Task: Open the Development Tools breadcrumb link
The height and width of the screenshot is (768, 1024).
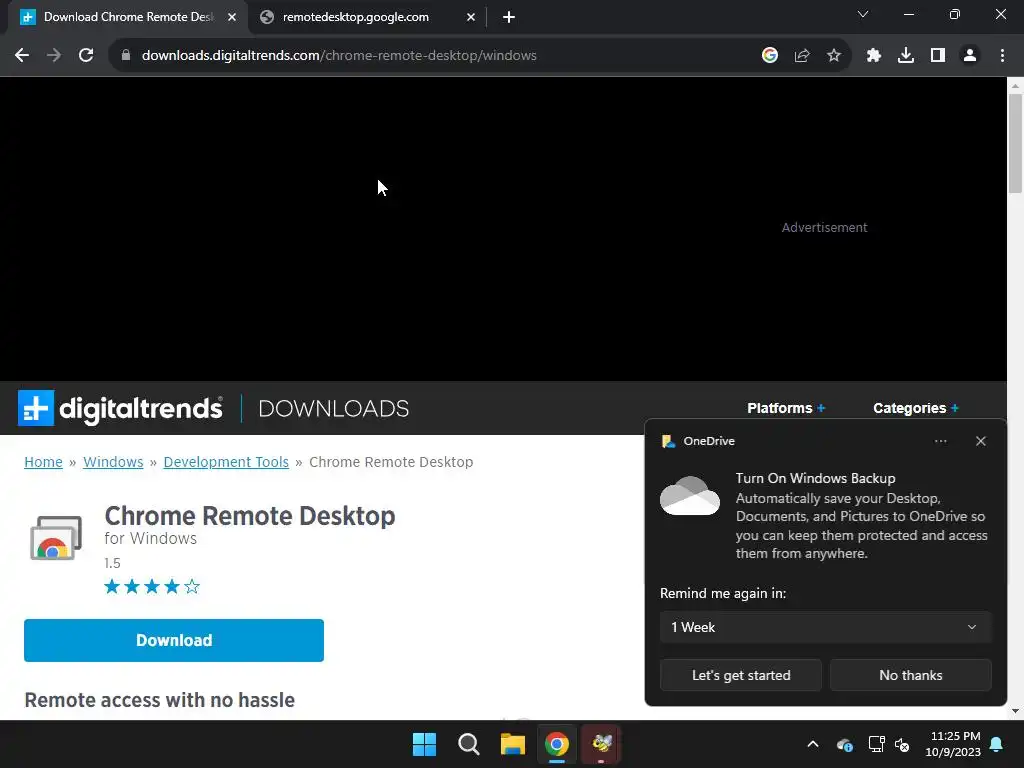Action: tap(226, 462)
